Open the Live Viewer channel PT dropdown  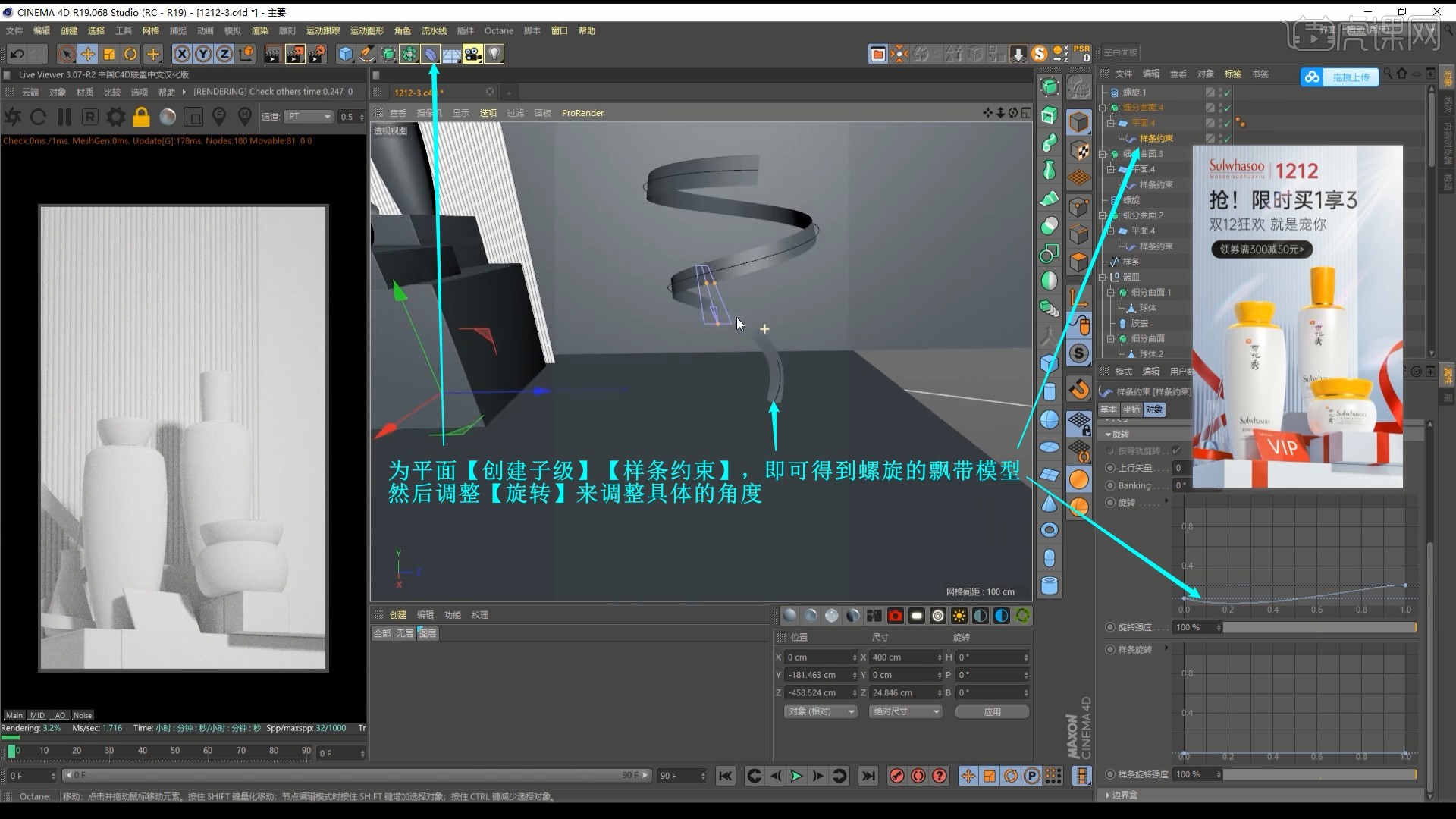[x=309, y=117]
